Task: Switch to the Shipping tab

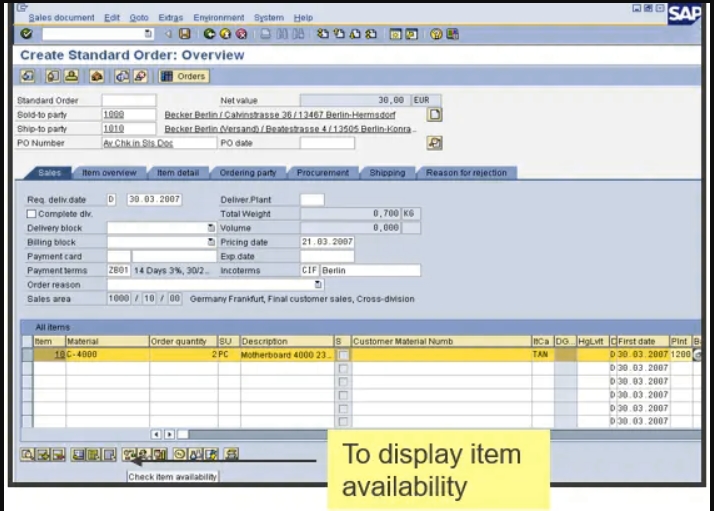Action: pyautogui.click(x=387, y=173)
